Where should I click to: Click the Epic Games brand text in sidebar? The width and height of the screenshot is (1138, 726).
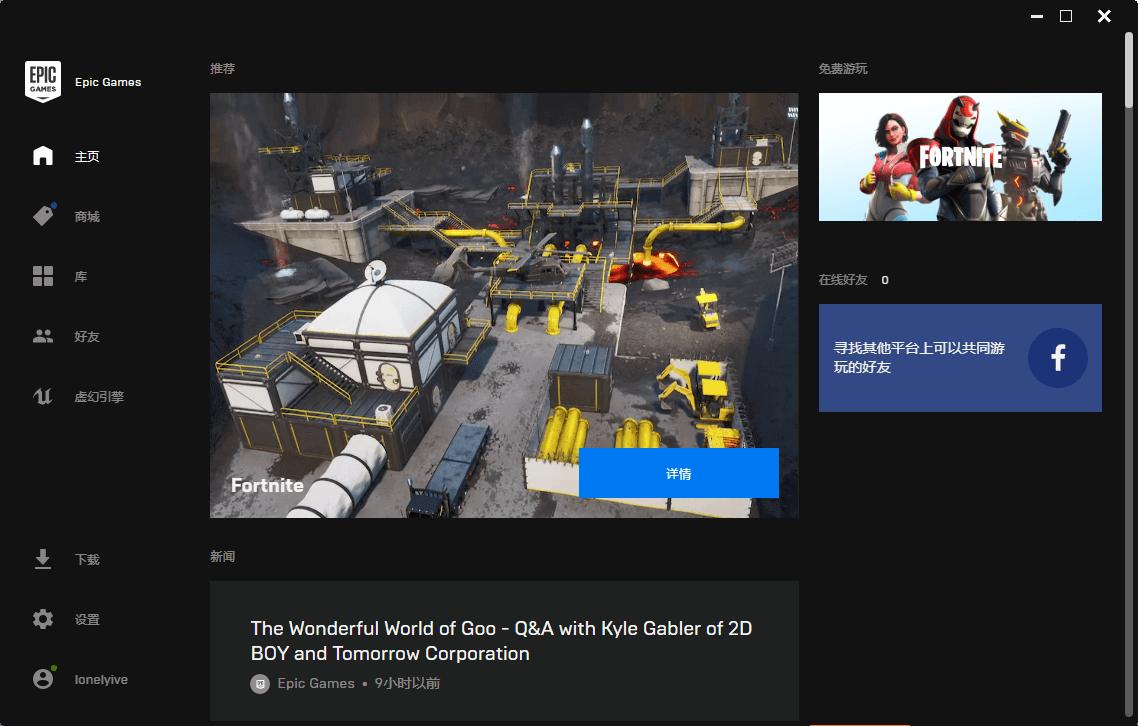108,82
